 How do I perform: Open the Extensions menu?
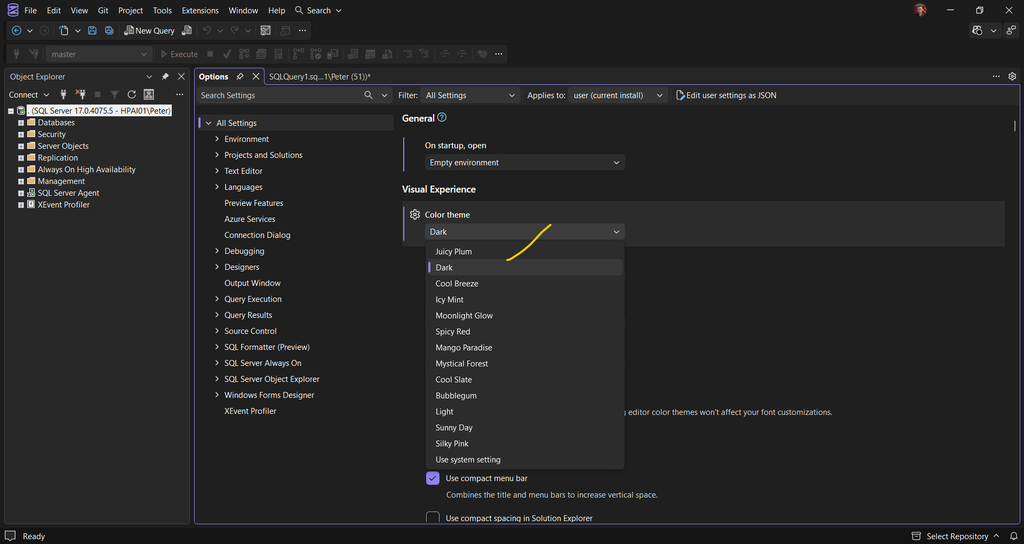pos(200,10)
